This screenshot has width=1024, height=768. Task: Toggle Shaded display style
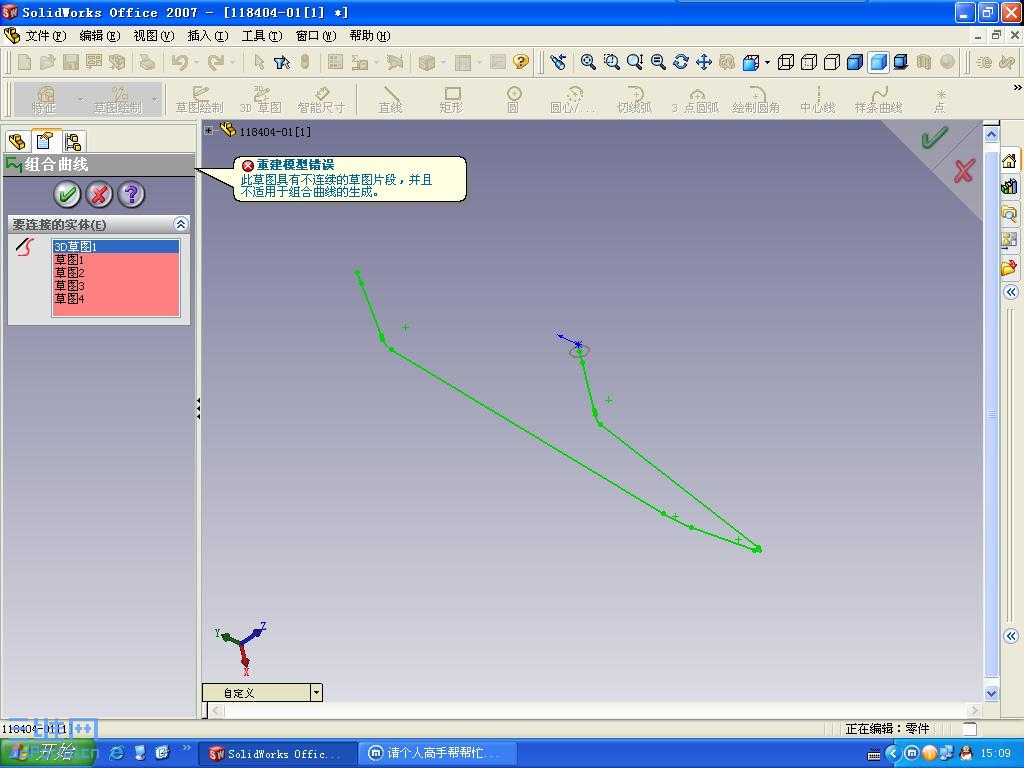[878, 62]
